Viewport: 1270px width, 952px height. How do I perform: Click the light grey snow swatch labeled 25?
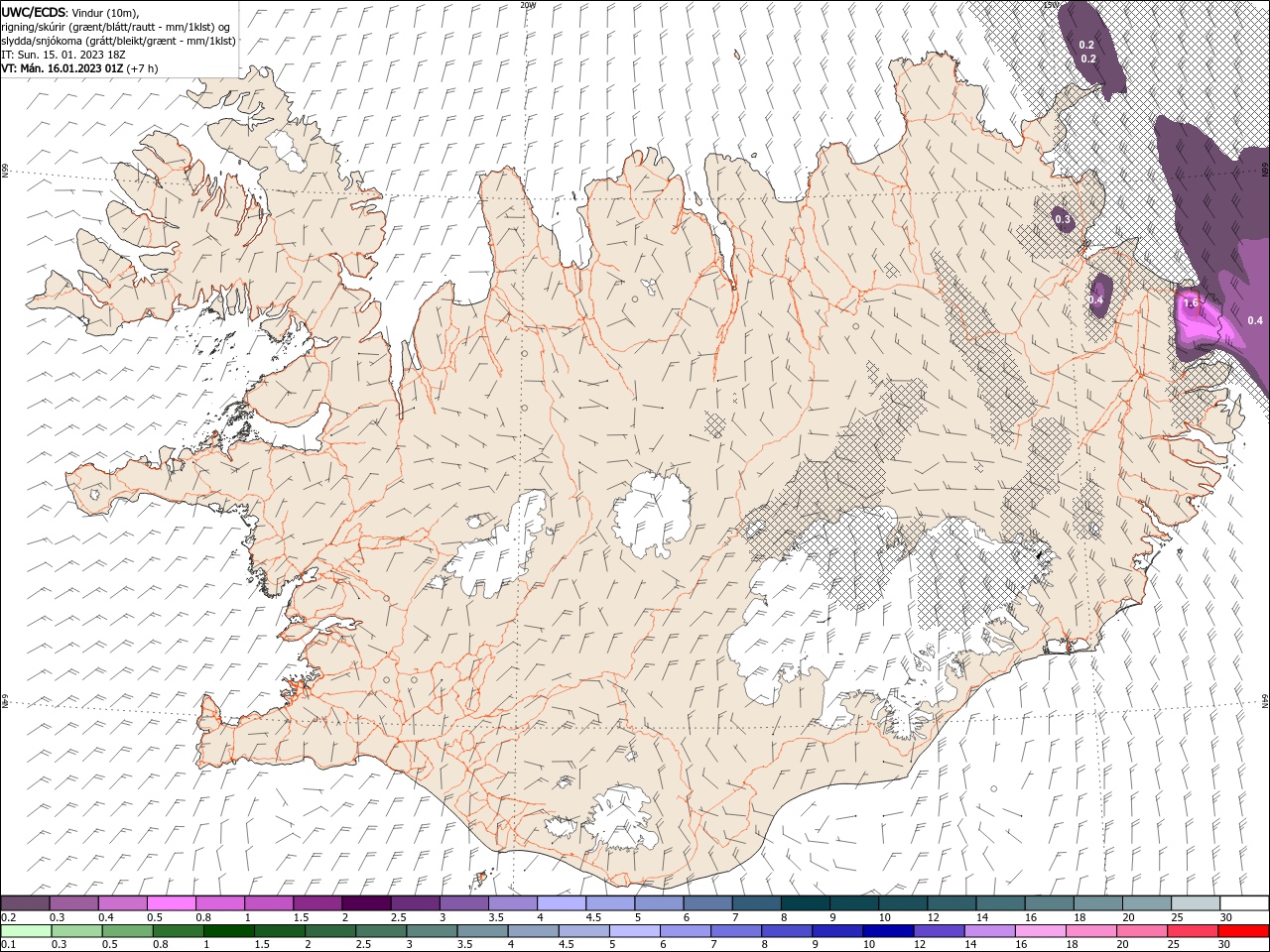tap(1197, 903)
